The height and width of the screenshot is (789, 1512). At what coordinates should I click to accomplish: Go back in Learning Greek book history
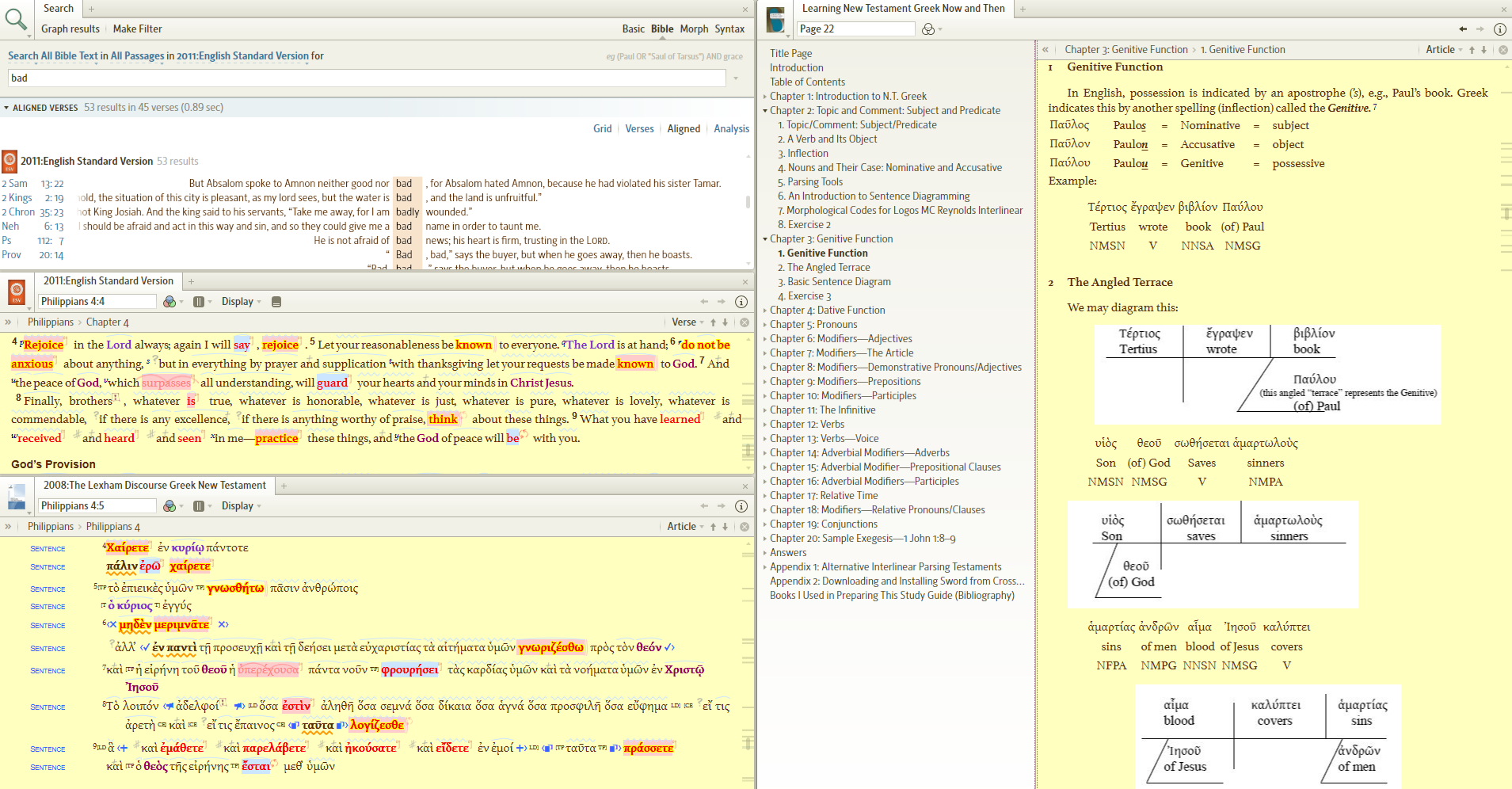pyautogui.click(x=1463, y=29)
